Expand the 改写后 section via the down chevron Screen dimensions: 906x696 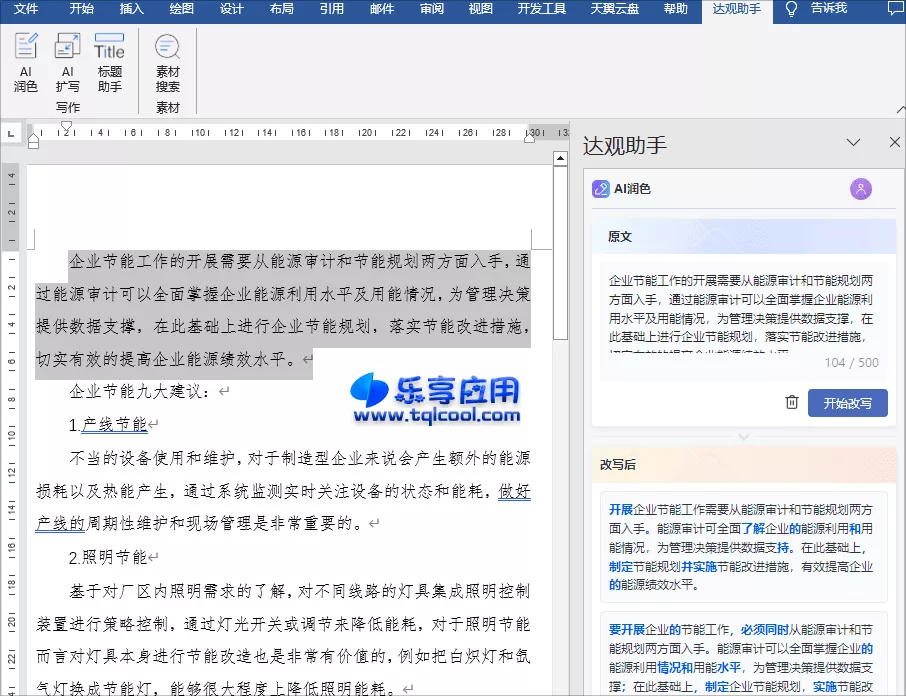coord(744,435)
